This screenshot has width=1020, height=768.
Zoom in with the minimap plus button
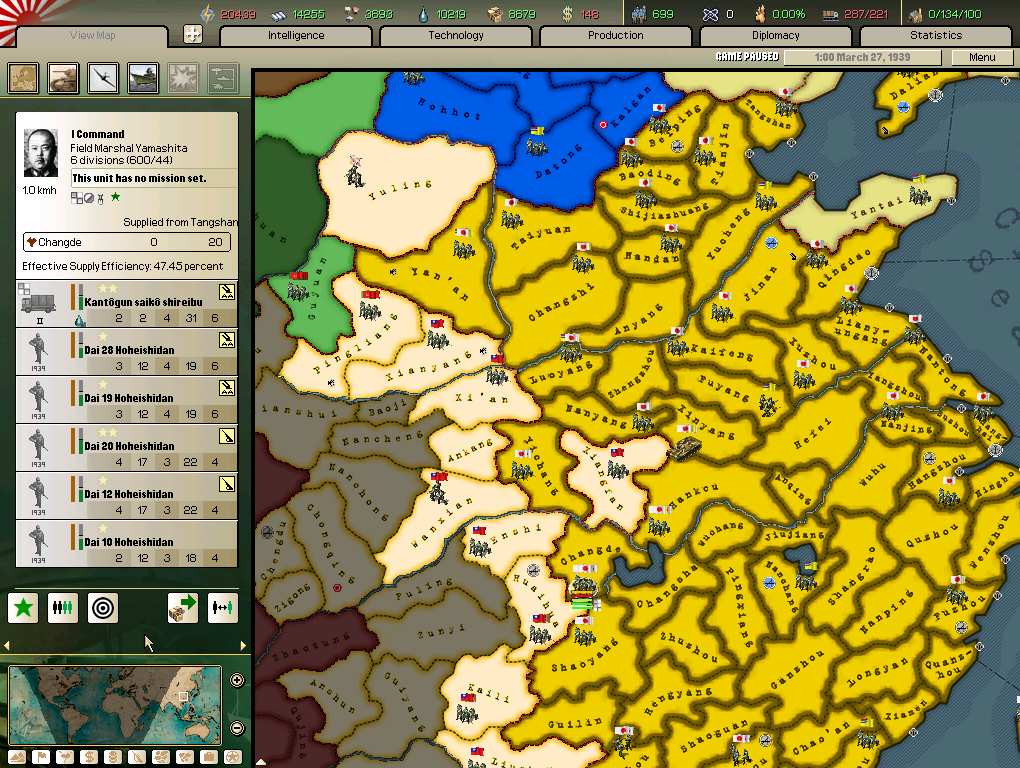[x=237, y=680]
